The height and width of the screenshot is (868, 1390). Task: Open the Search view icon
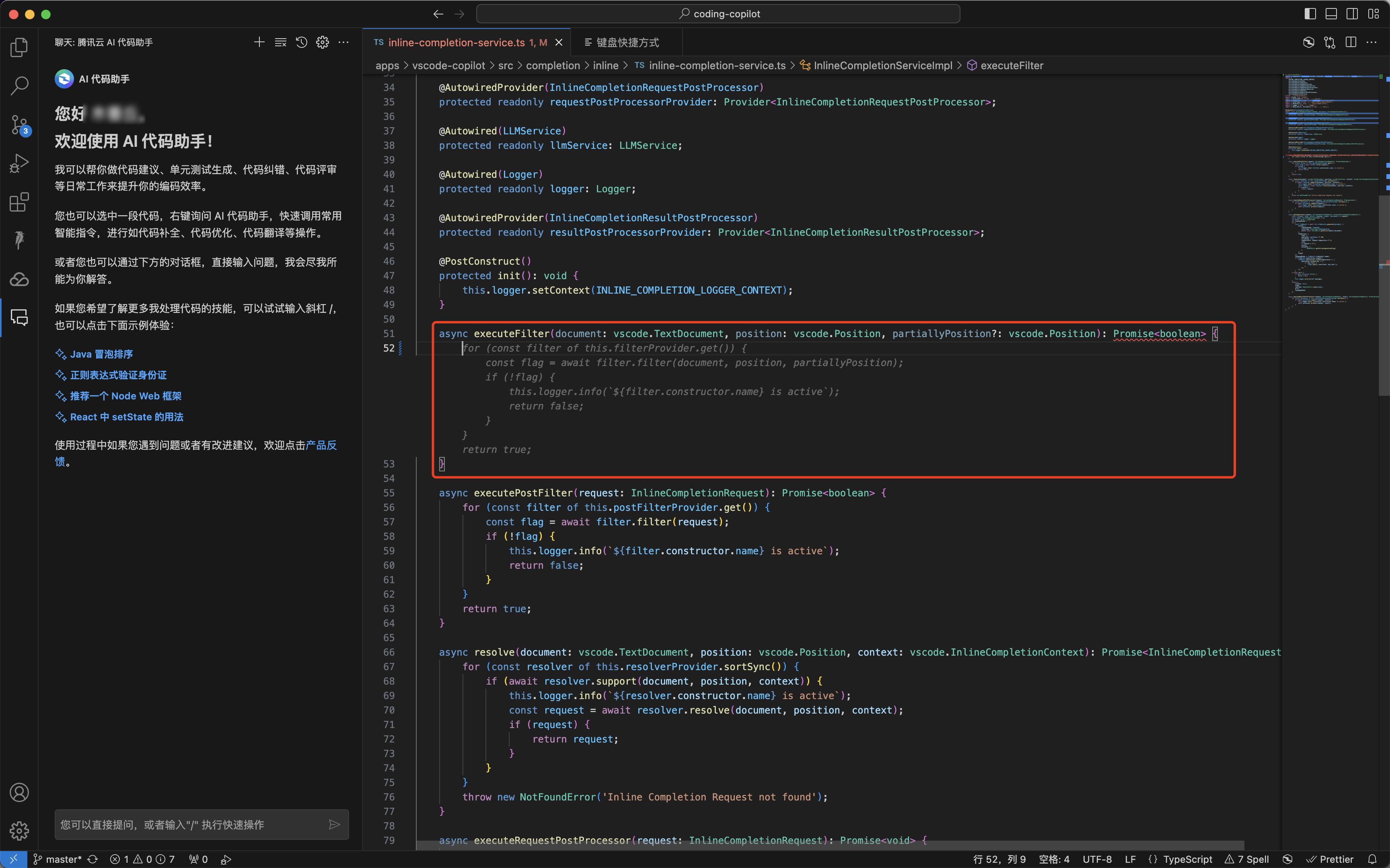19,86
